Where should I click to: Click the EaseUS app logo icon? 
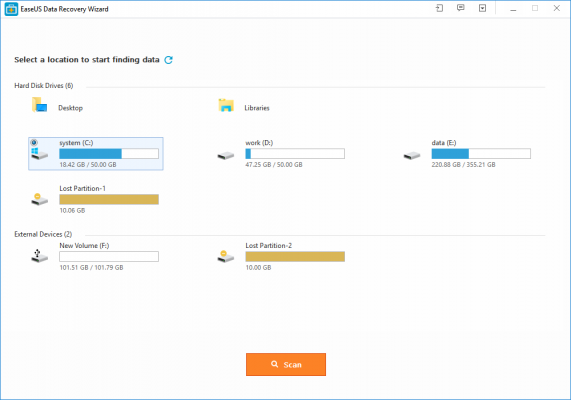[x=11, y=9]
